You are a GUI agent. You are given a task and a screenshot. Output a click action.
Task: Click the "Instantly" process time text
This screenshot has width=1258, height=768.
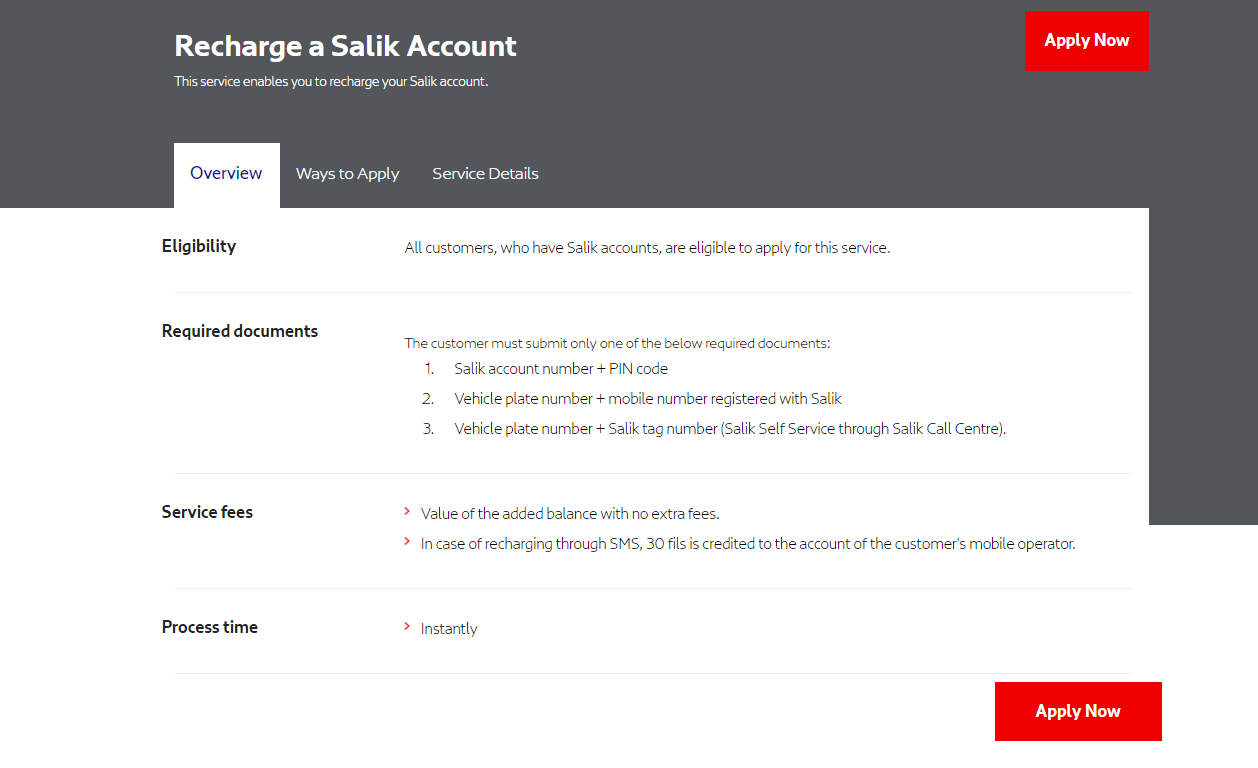pos(448,628)
